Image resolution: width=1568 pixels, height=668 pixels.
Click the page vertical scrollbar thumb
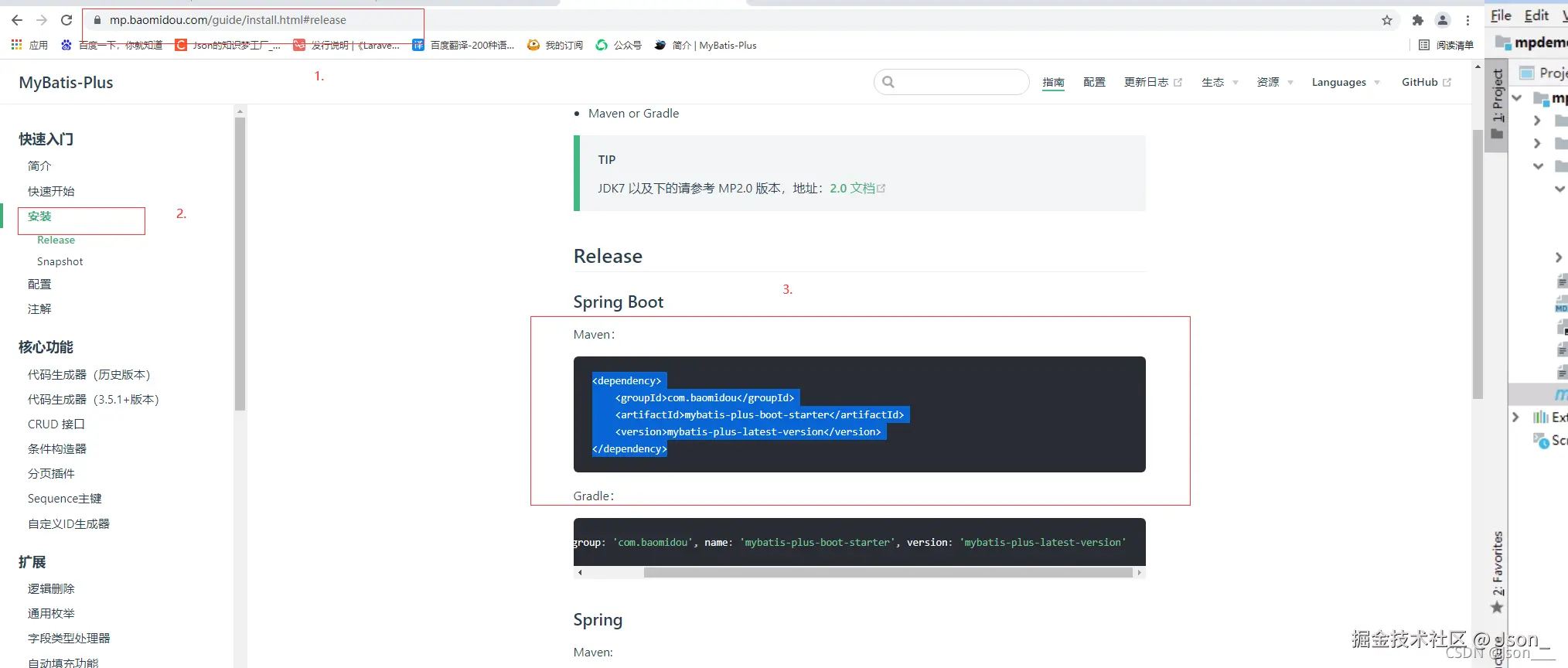pyautogui.click(x=1478, y=264)
